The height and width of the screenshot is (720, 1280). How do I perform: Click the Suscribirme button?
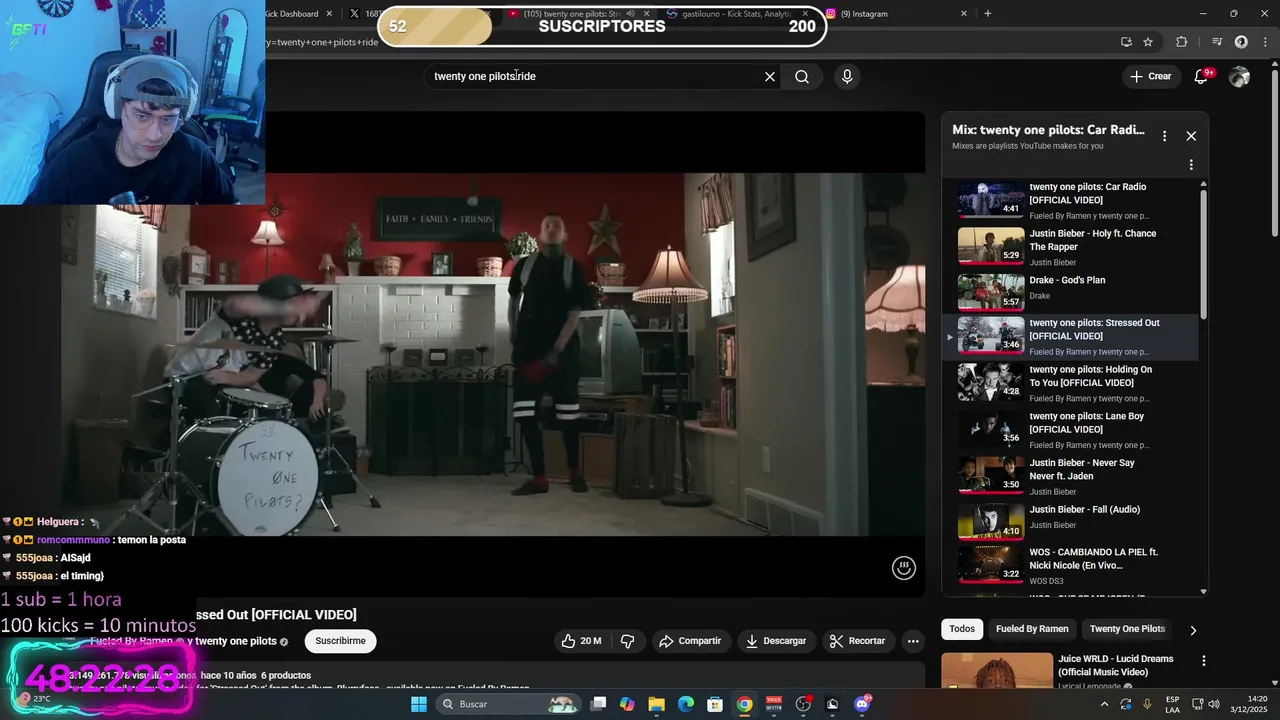340,641
